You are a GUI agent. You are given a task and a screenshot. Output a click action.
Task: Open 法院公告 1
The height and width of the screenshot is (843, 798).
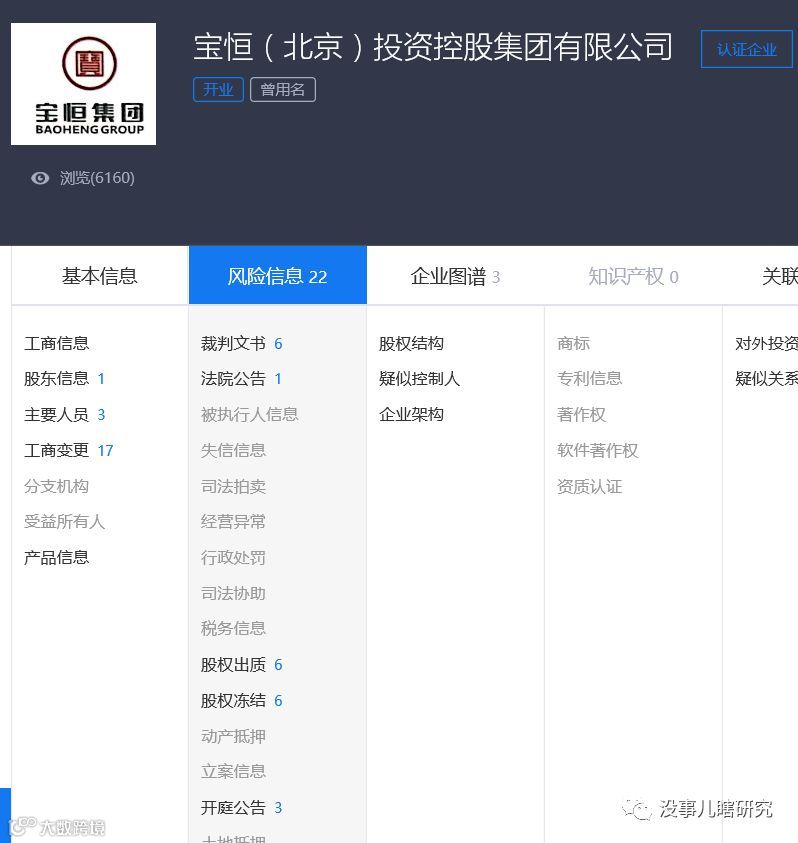click(x=241, y=378)
